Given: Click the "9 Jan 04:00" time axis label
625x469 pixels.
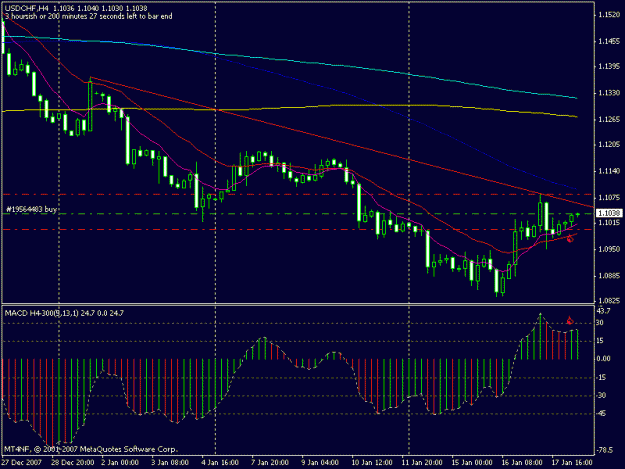Looking at the screenshot, I should pos(320,463).
